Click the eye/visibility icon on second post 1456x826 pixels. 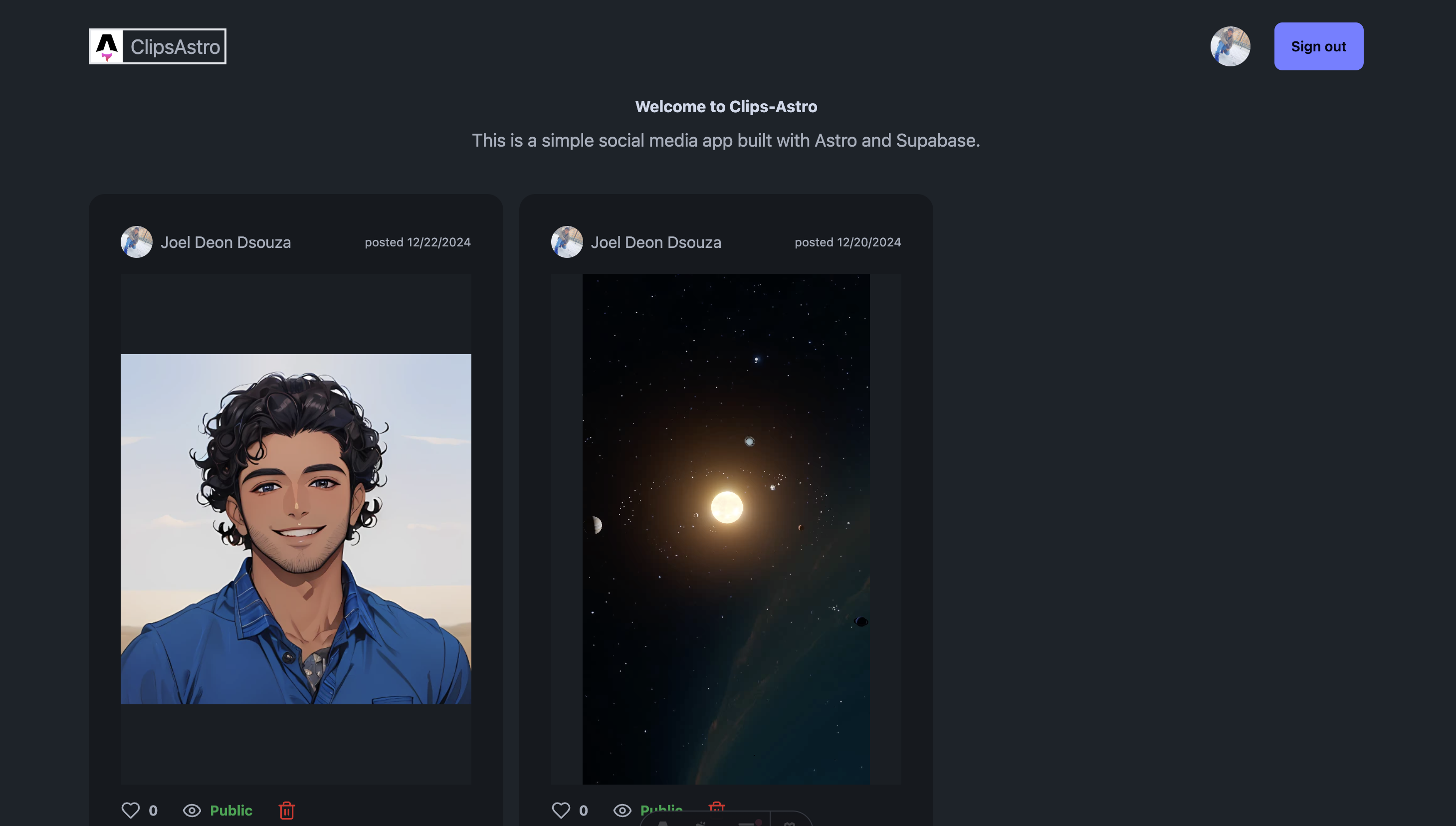(x=622, y=810)
